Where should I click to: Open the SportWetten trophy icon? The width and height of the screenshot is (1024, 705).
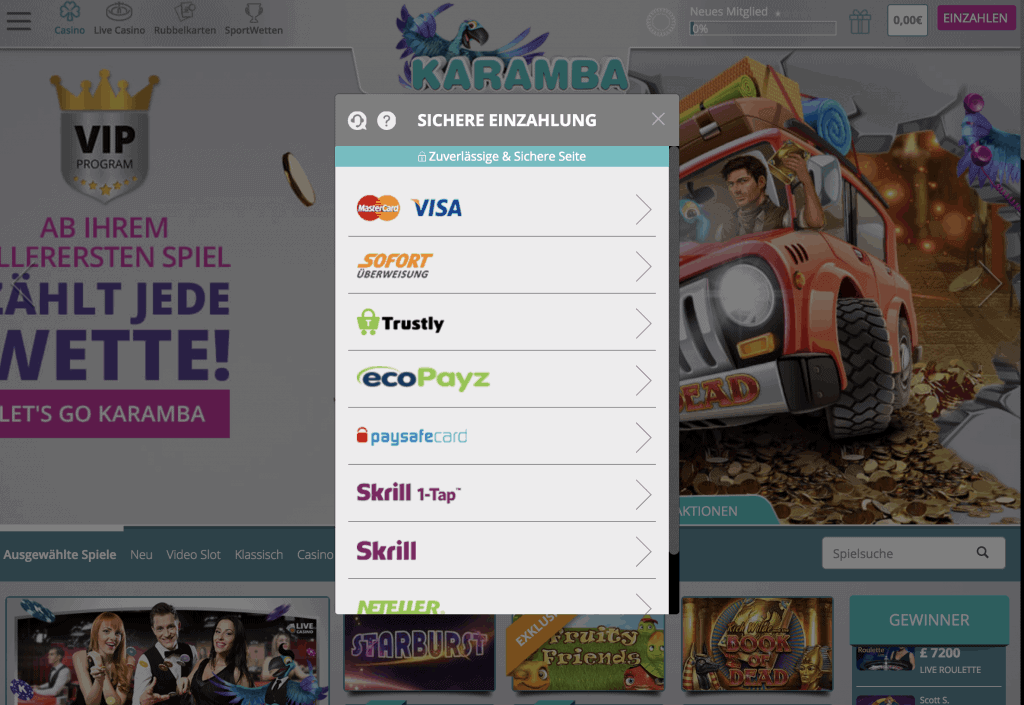253,12
